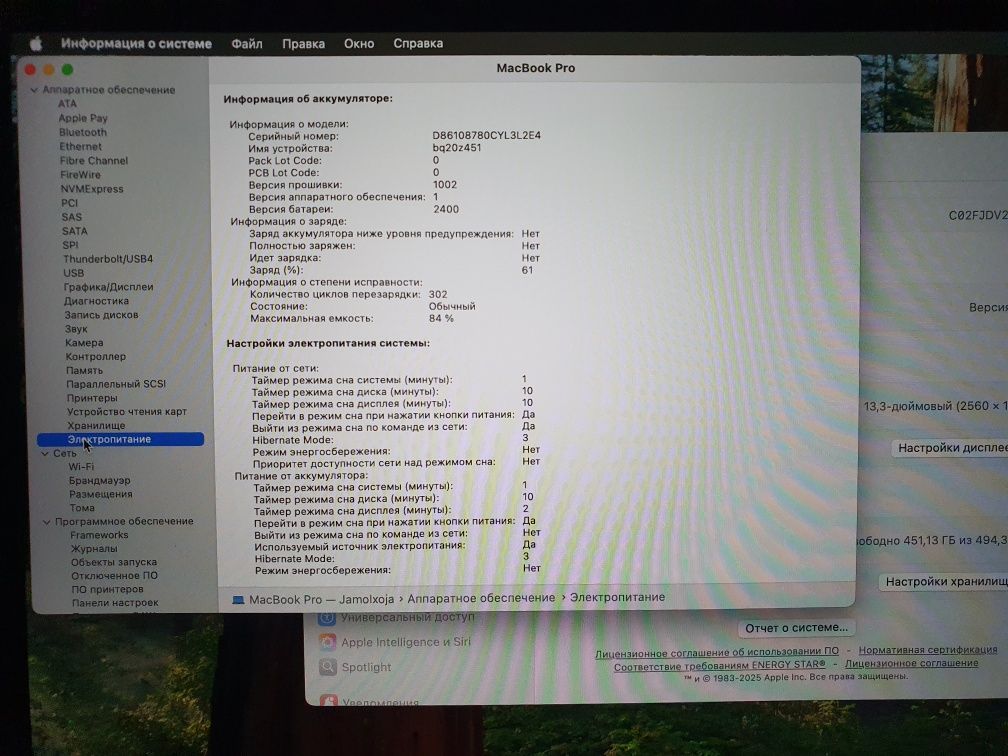This screenshot has height=756, width=1008.
Task: Open Нормативная сертификация link
Action: [928, 650]
